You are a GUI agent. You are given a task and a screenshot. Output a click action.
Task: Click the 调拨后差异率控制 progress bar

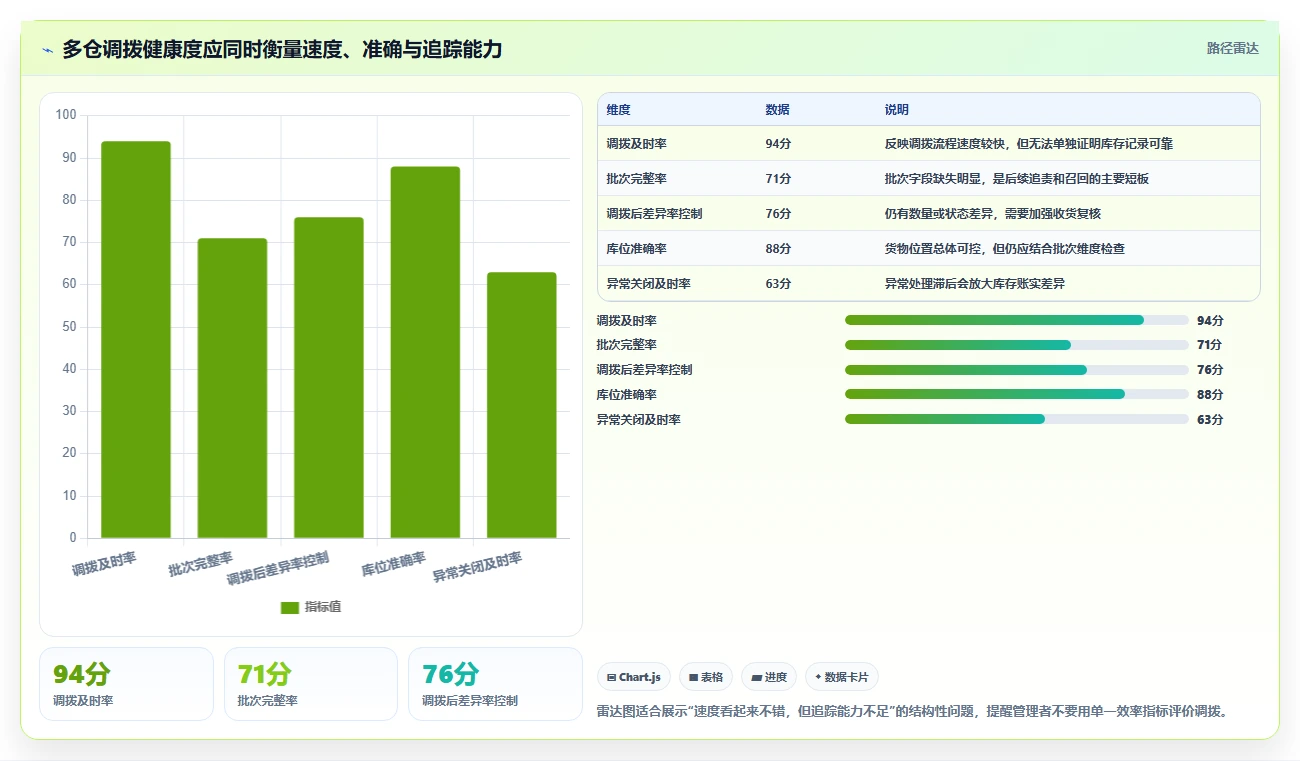click(1017, 370)
